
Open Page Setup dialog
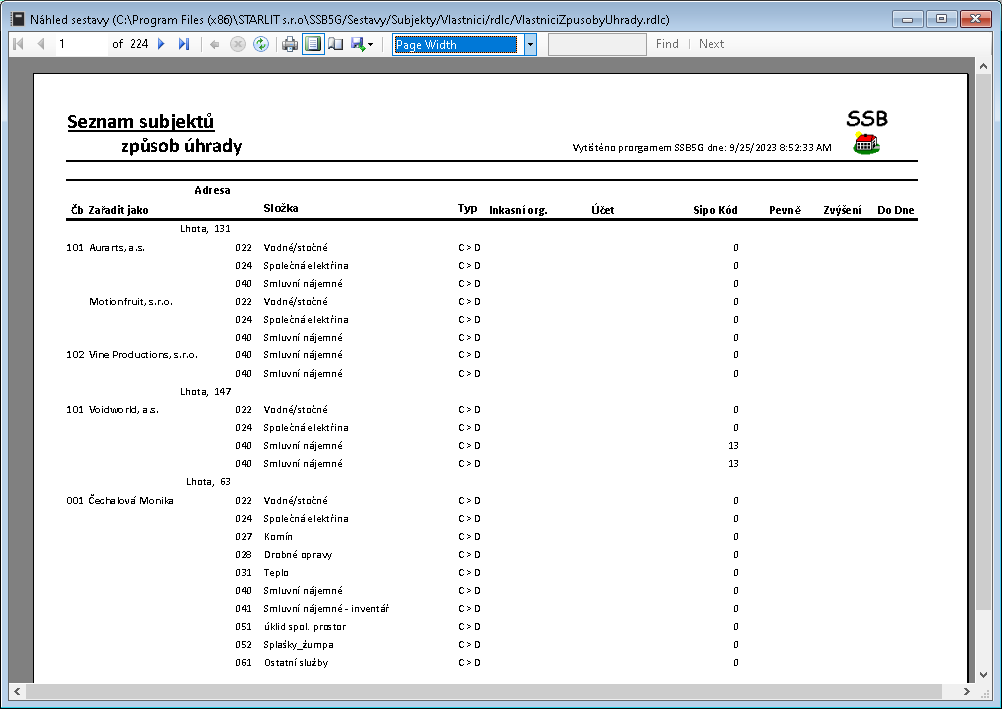coord(336,44)
